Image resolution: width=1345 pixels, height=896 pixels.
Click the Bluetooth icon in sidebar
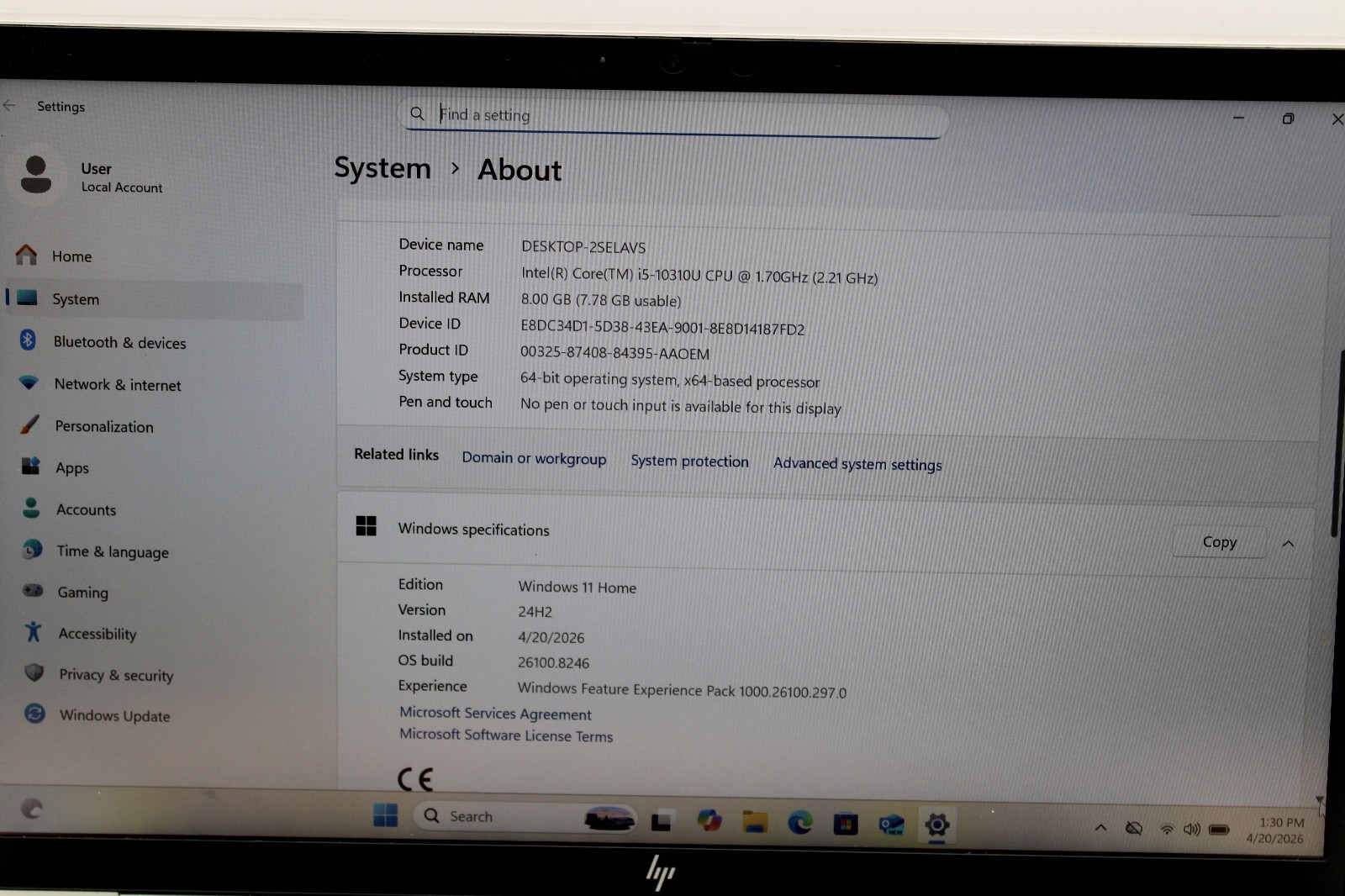(x=28, y=340)
